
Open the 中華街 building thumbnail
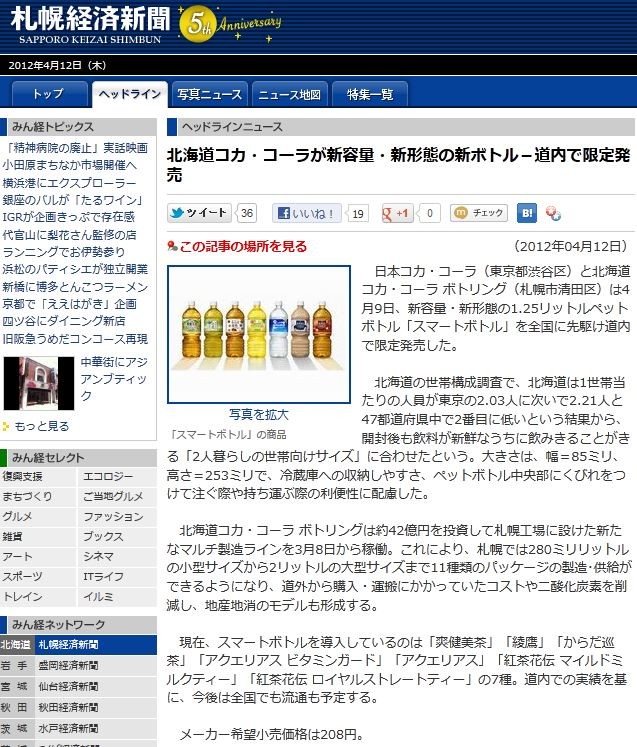click(39, 383)
